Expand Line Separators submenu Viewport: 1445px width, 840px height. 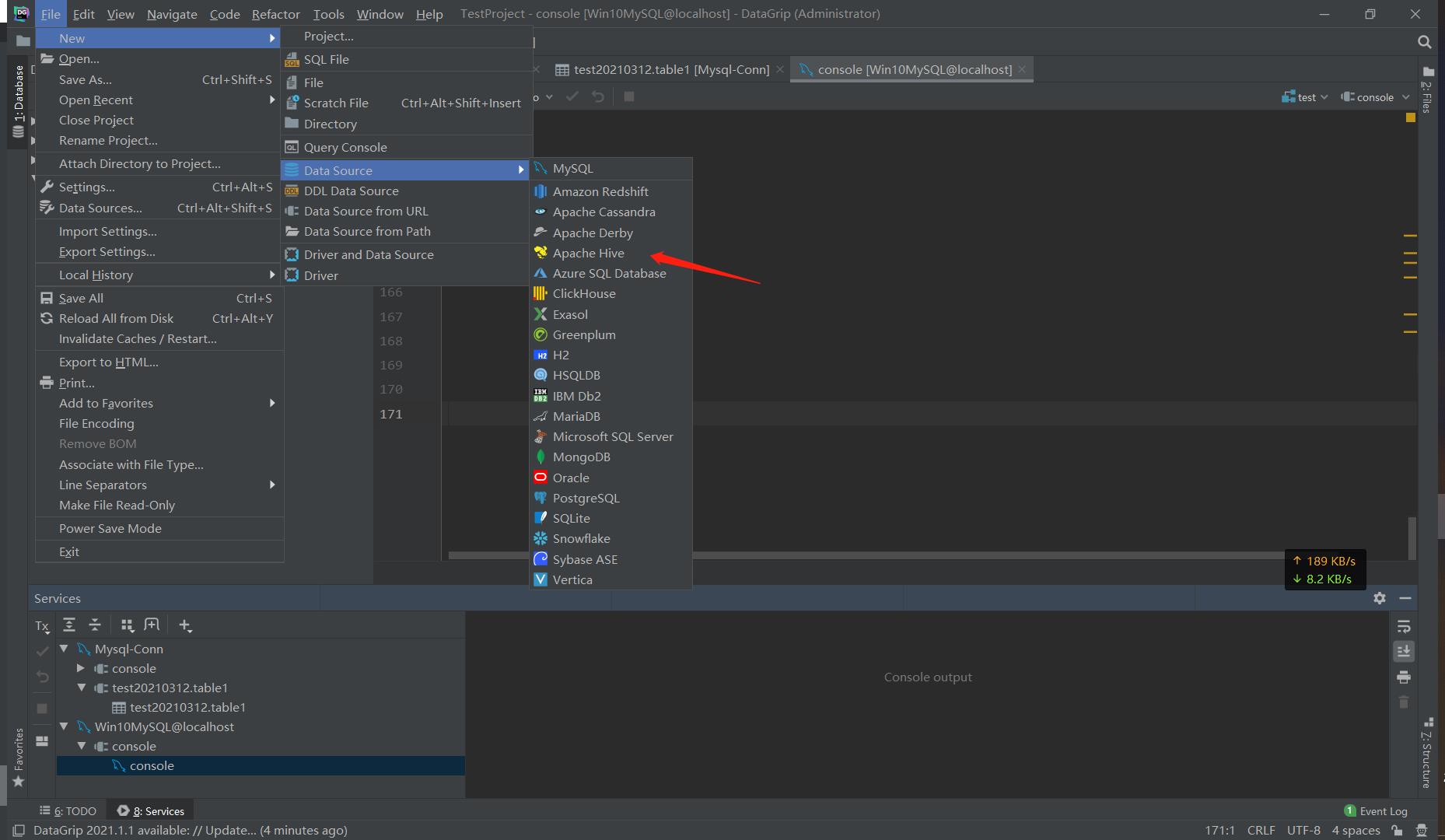click(x=159, y=485)
